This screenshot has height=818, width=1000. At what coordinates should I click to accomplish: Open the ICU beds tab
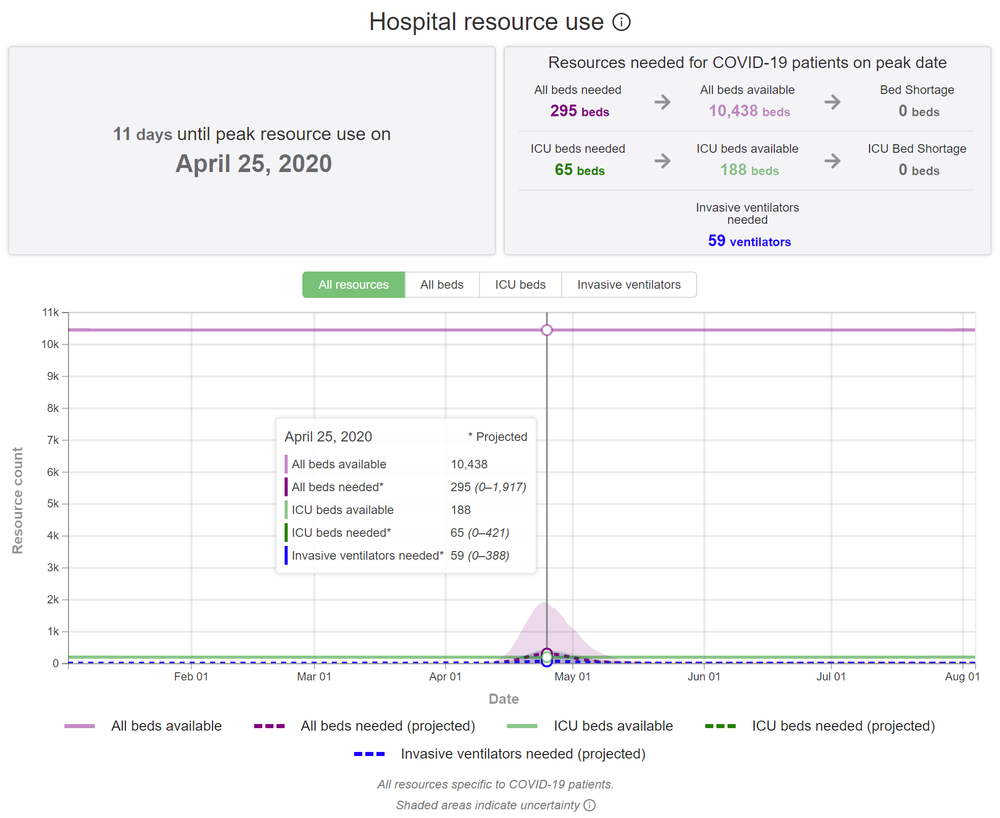tap(520, 285)
